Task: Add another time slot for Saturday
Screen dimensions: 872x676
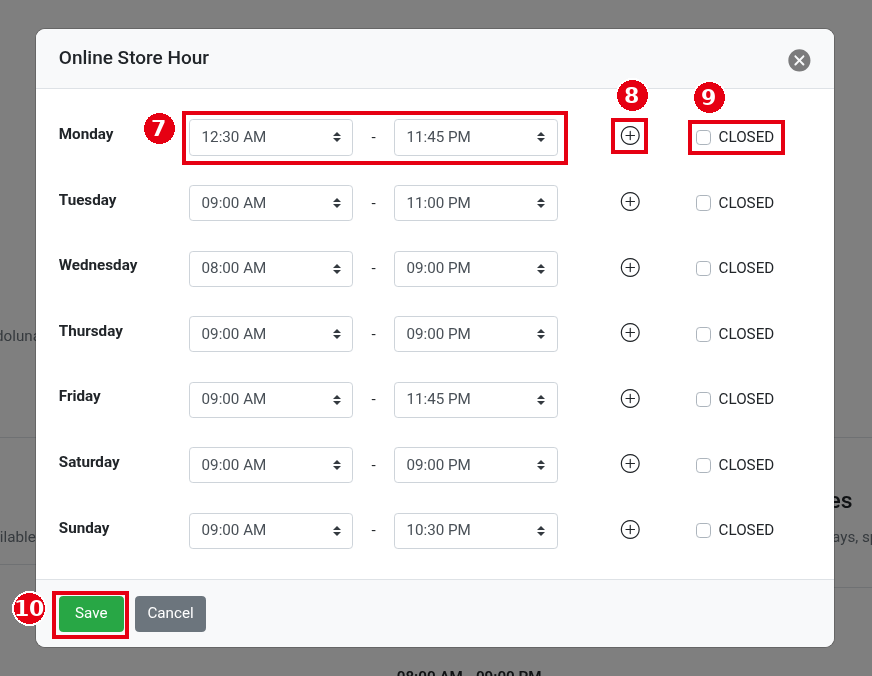Action: [x=630, y=464]
